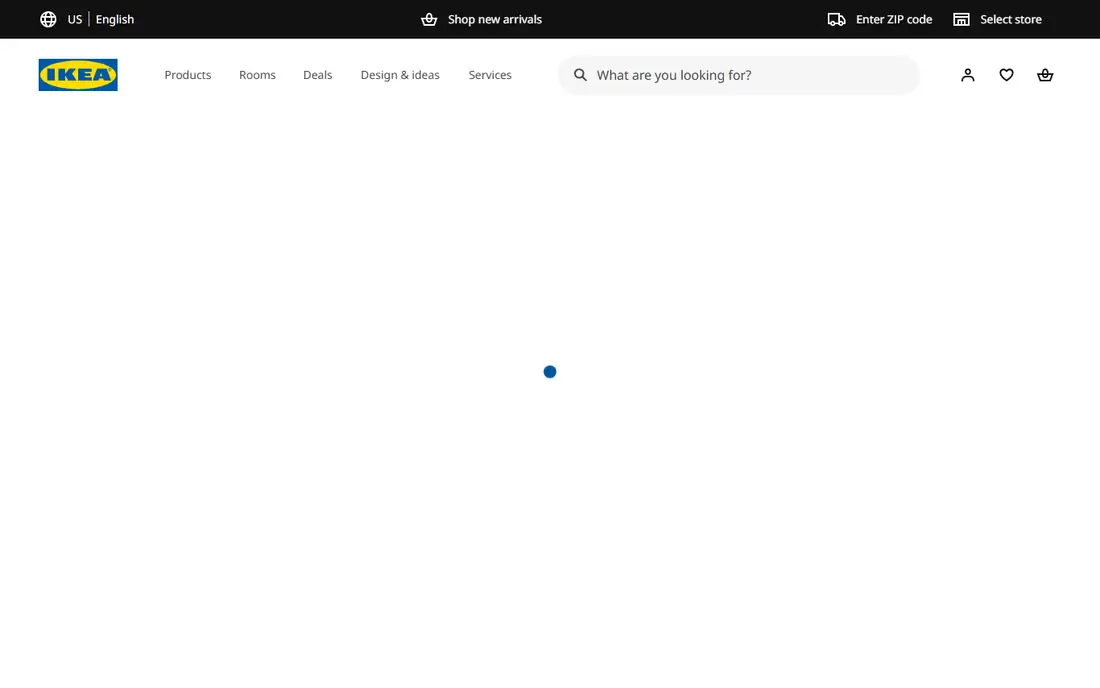Open the favorites heart icon
This screenshot has width=1100, height=688.
(x=1006, y=75)
